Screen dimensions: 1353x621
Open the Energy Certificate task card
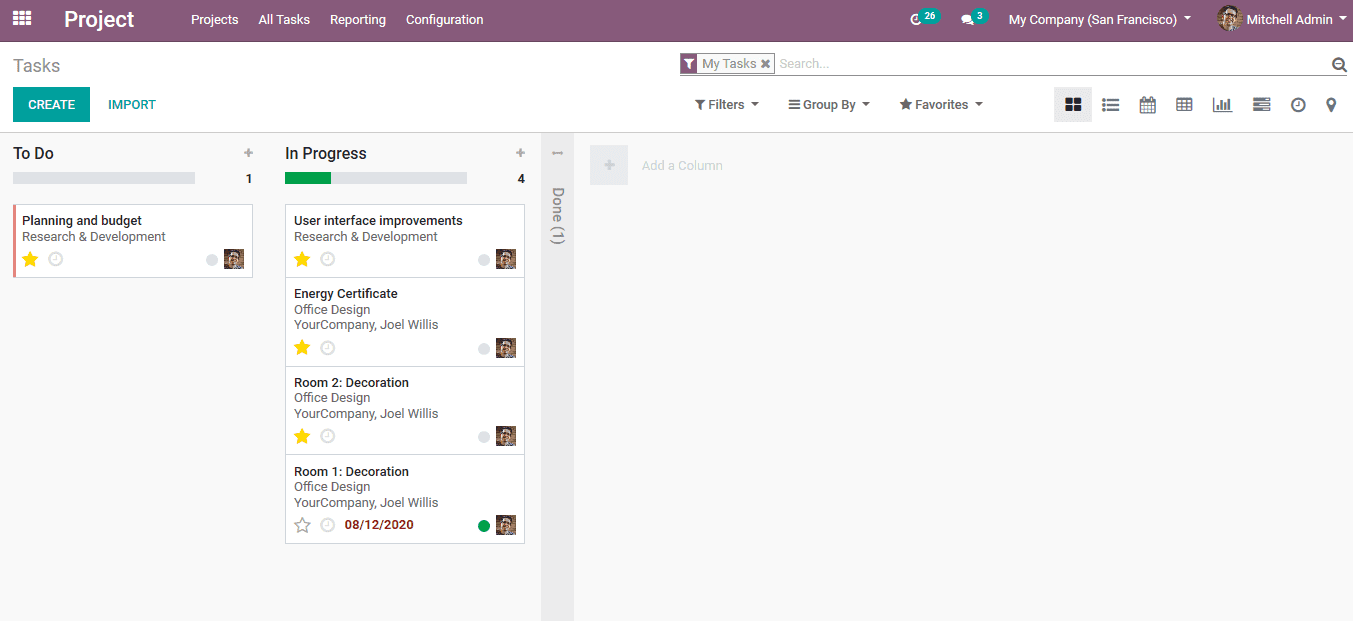click(405, 322)
